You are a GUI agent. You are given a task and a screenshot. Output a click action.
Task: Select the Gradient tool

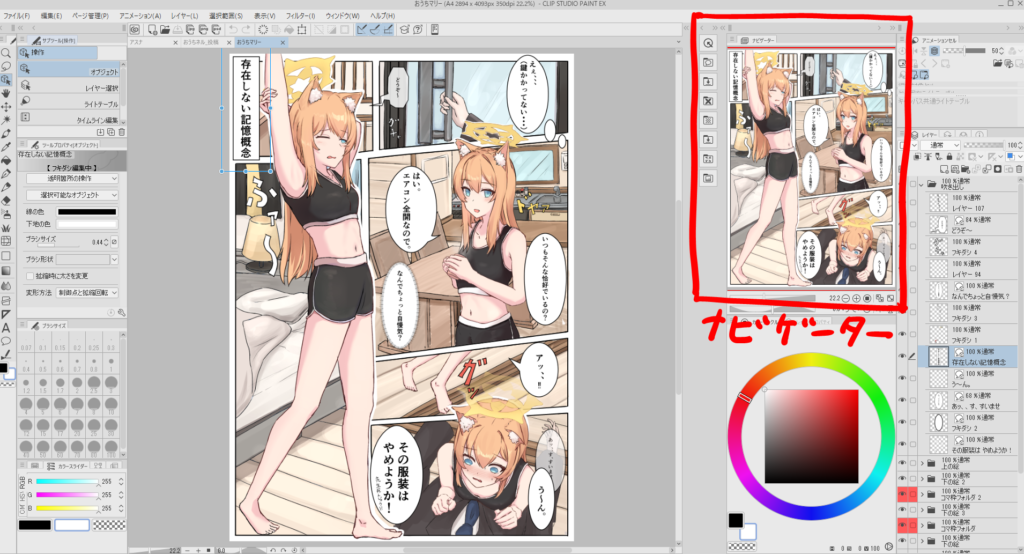(6, 270)
